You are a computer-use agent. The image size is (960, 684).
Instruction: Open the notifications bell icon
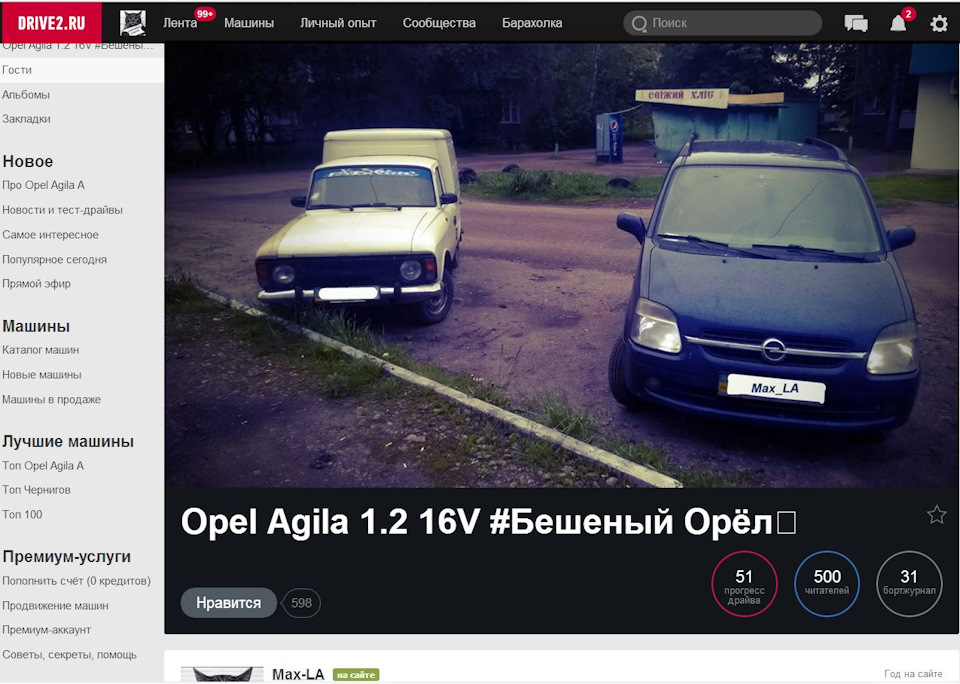(898, 23)
